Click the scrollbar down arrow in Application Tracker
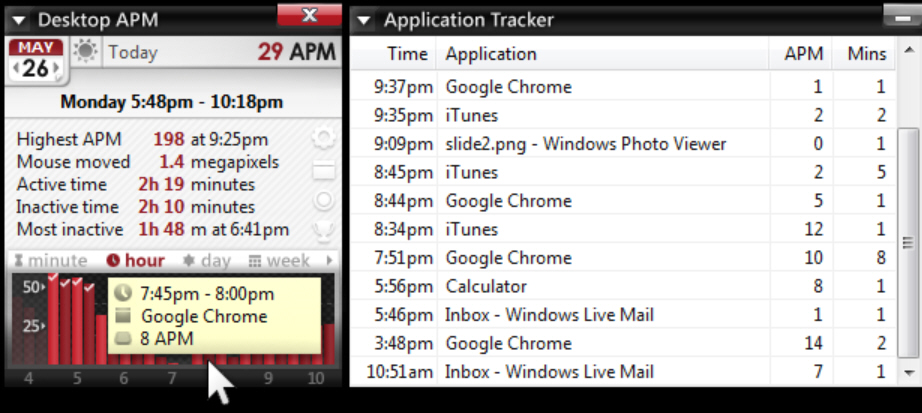 908,372
